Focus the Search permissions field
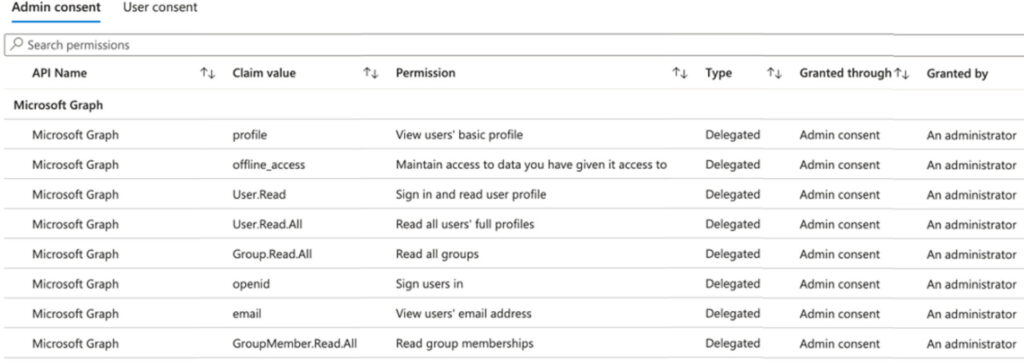Screen dimensions: 1024x362 [x=513, y=45]
